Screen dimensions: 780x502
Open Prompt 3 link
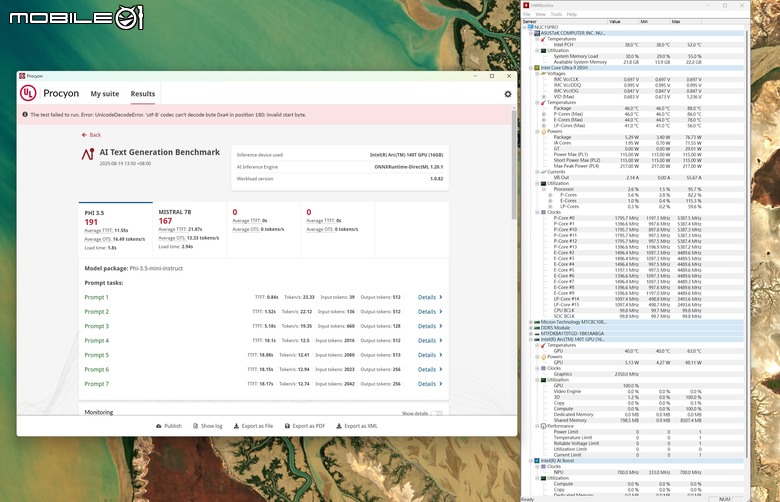(97, 326)
